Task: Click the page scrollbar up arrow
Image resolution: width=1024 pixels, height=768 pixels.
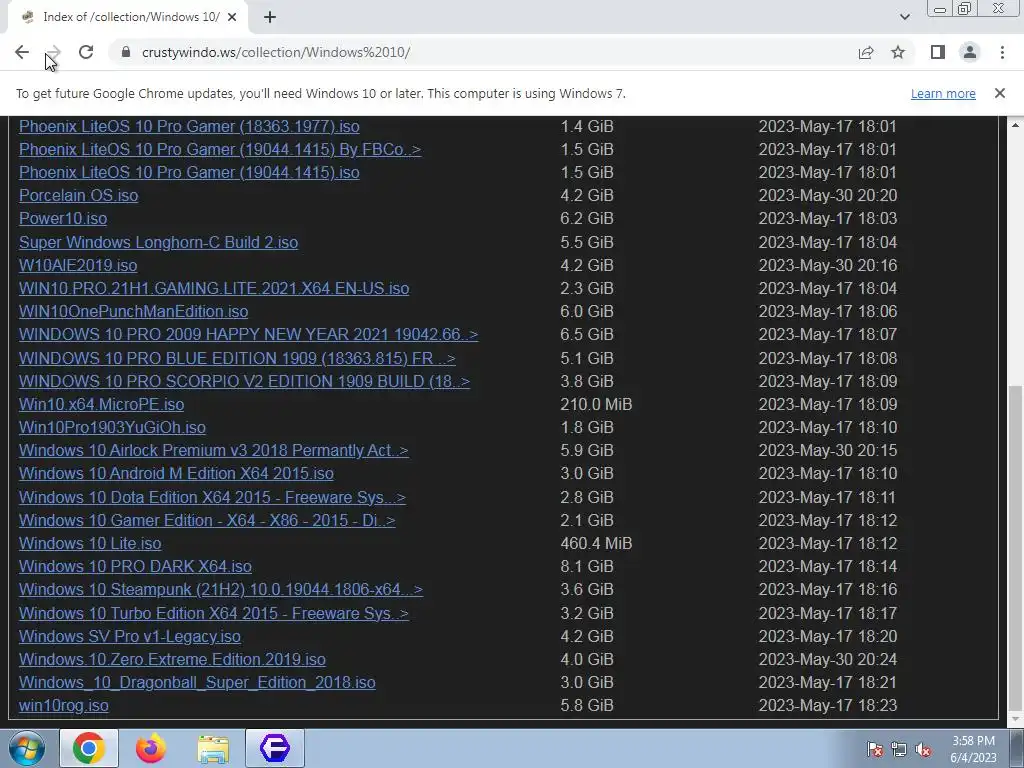Action: (1016, 124)
